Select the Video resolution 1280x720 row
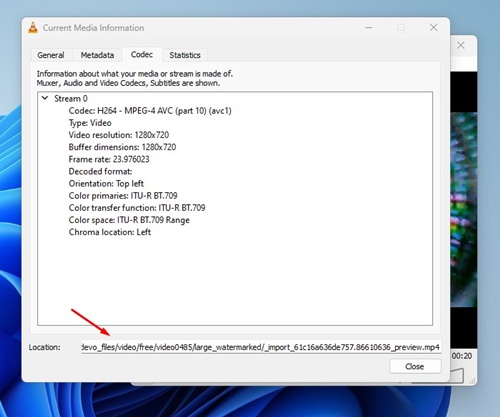The width and height of the screenshot is (500, 417). tap(119, 135)
